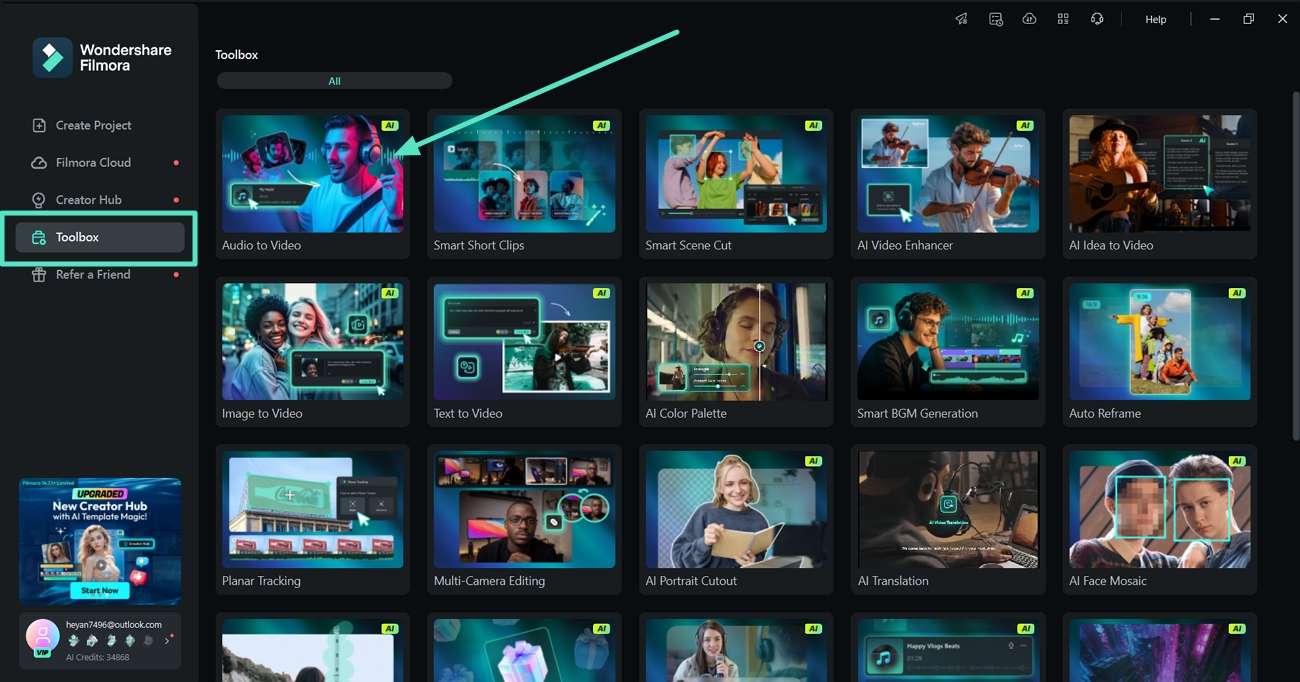Click the 'Text to Video' label text

(x=468, y=413)
